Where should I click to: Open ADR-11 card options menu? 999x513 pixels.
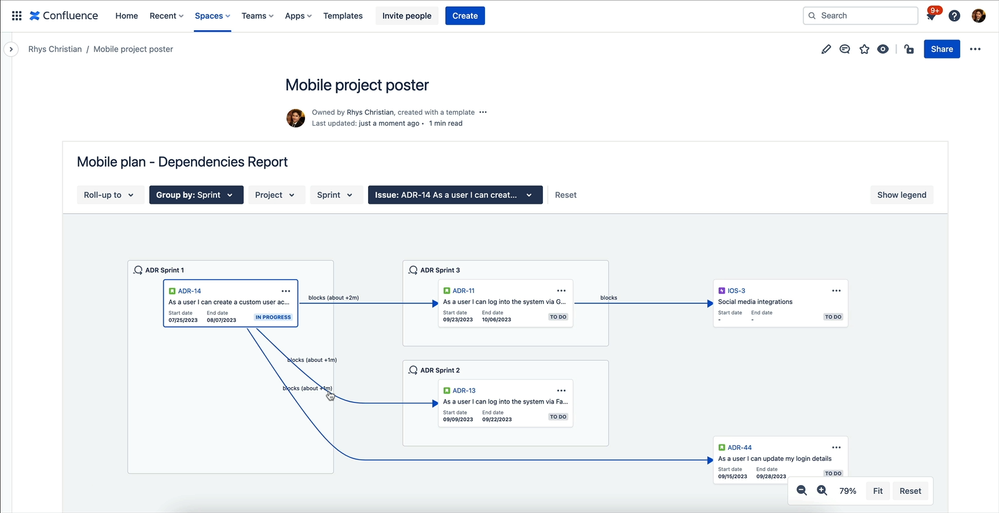561,291
